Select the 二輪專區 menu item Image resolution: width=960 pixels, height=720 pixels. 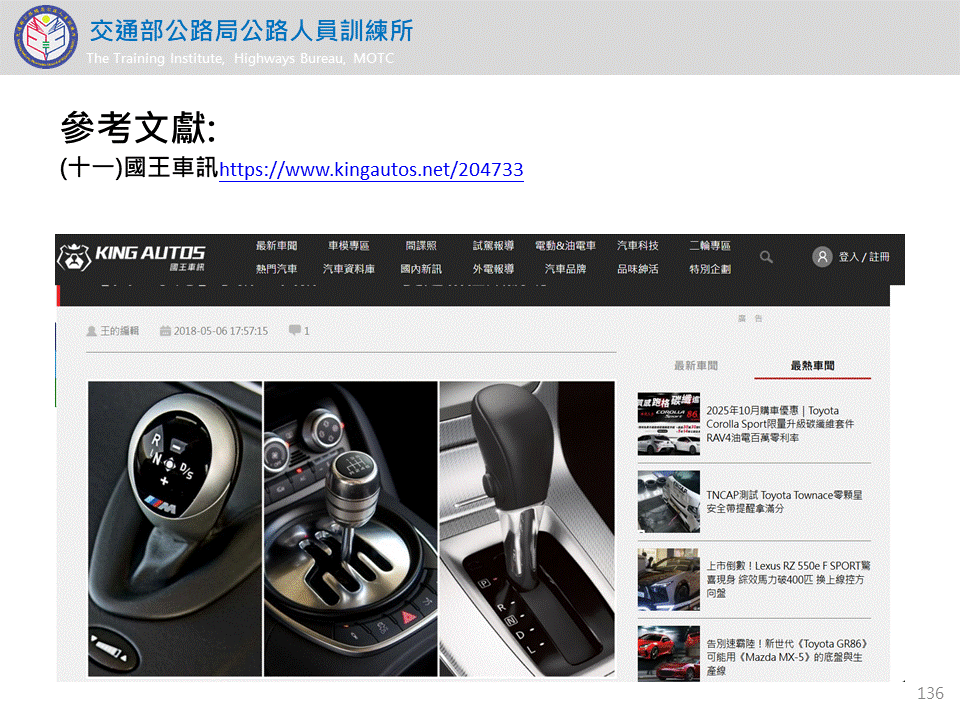tap(709, 246)
